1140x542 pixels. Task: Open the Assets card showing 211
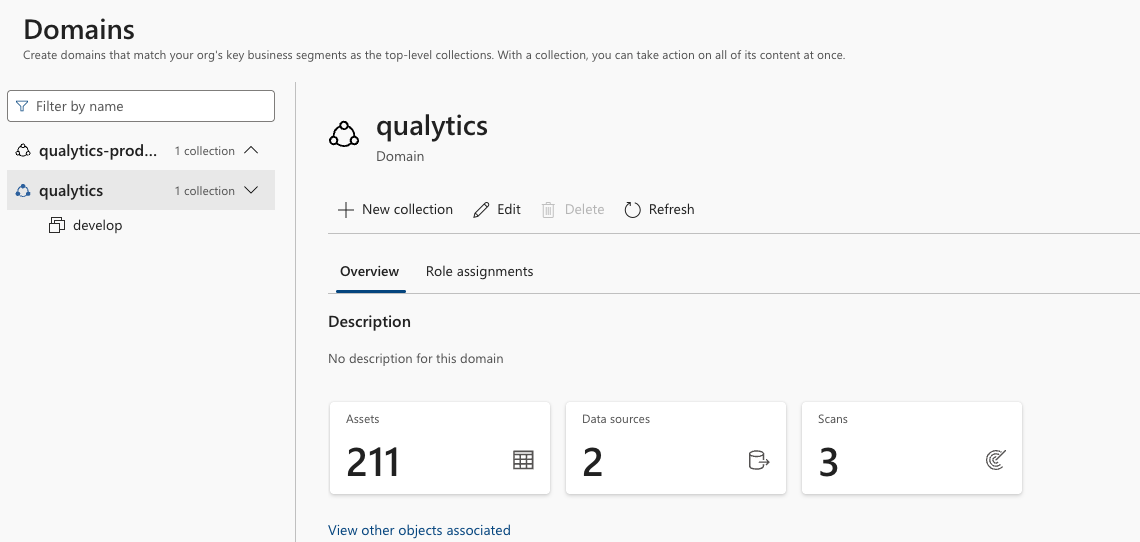[439, 448]
